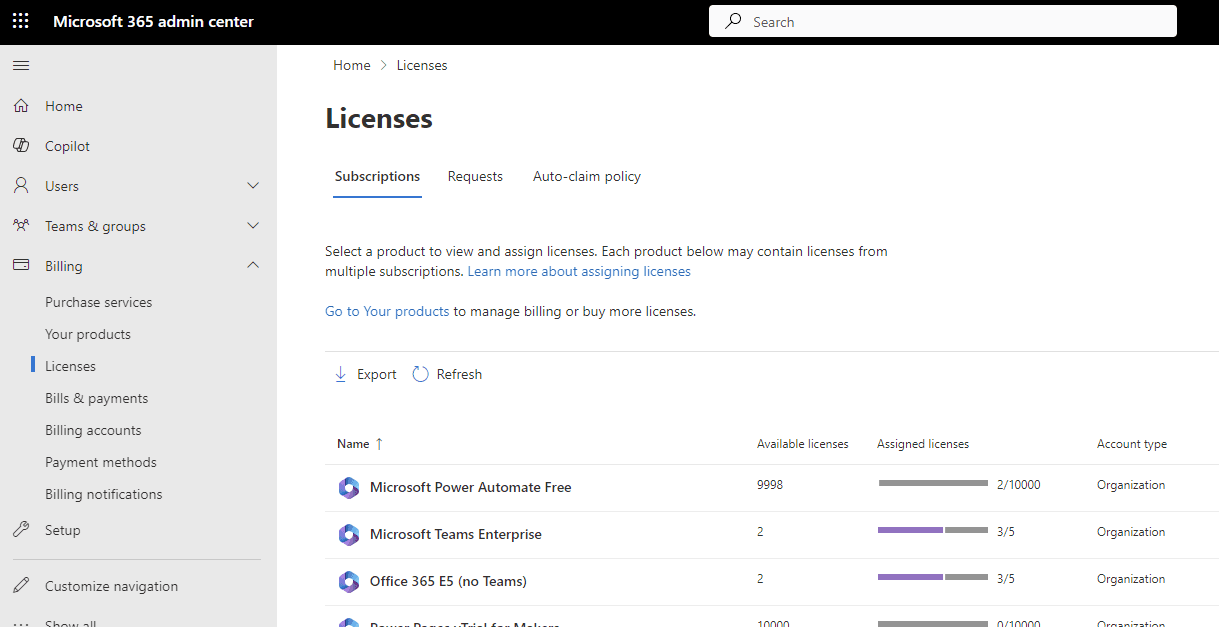1219x627 pixels.
Task: Open Microsoft Power Automate Free product
Action: (x=471, y=487)
